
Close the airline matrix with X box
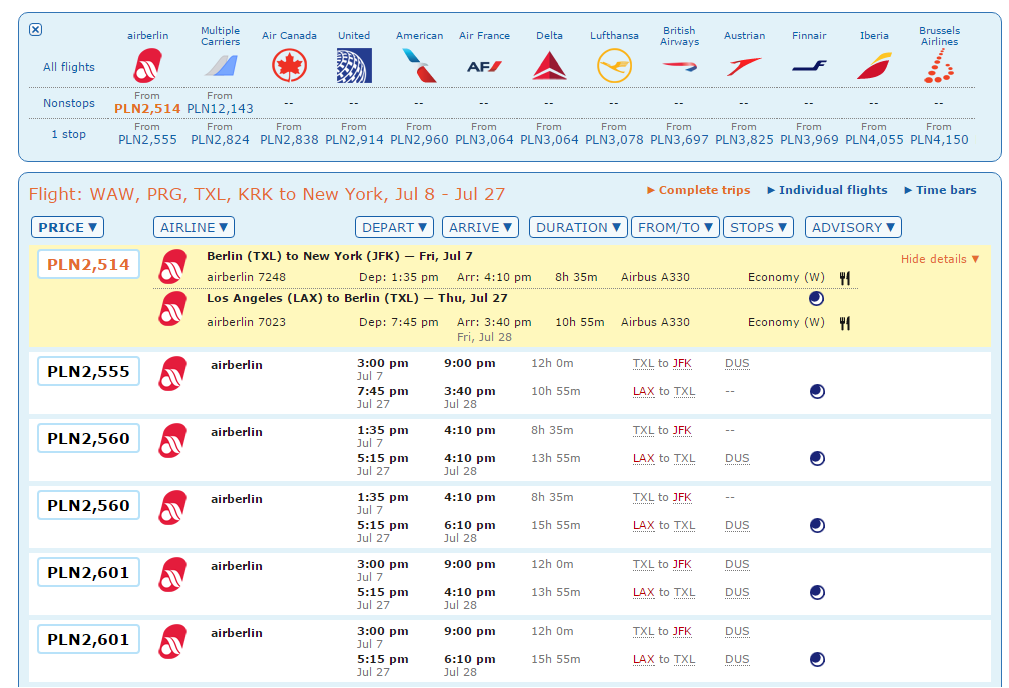[x=36, y=30]
